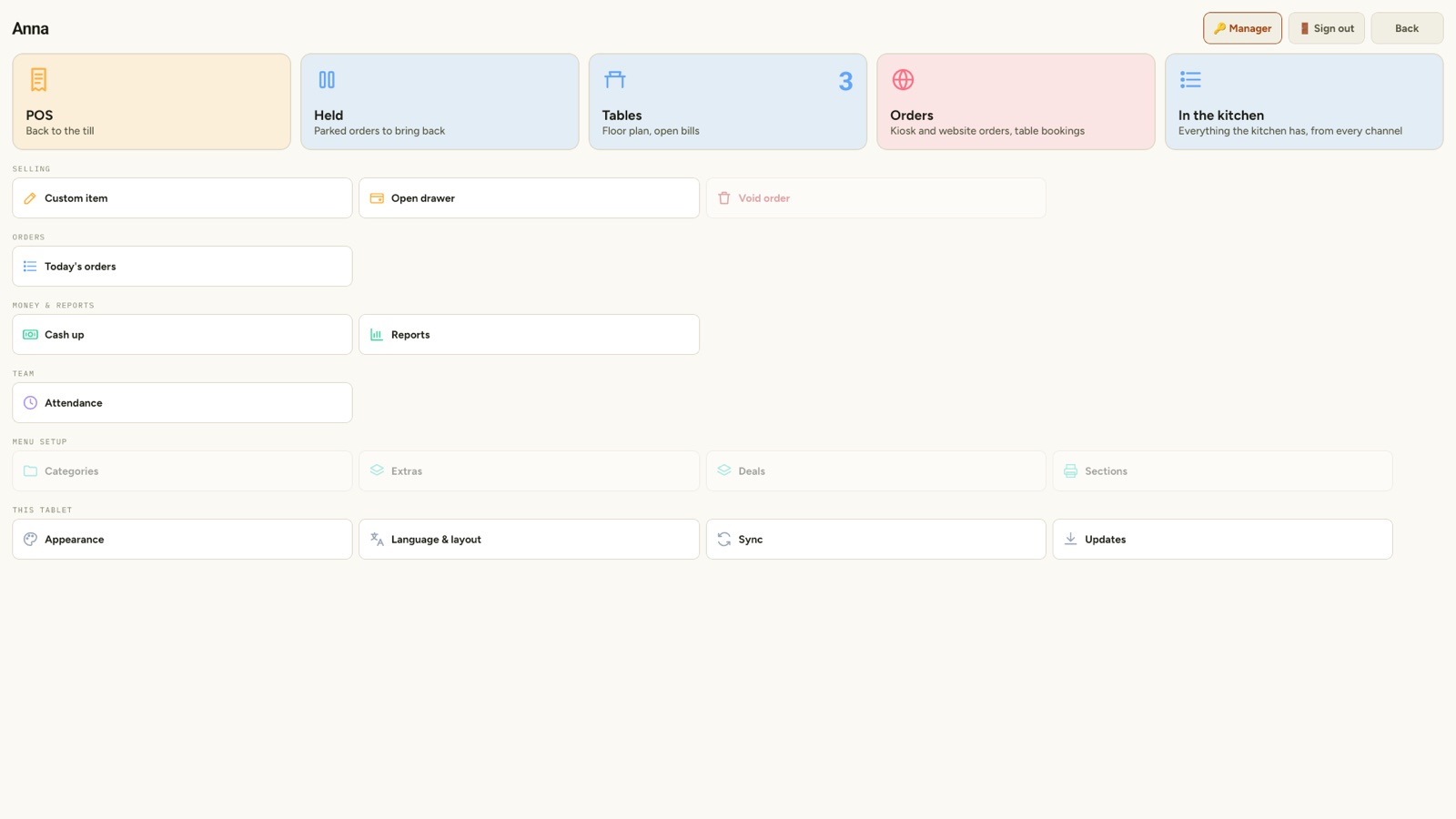Viewport: 1456px width, 819px height.
Task: Click 'Everything the kitchen has' description
Action: click(1290, 131)
